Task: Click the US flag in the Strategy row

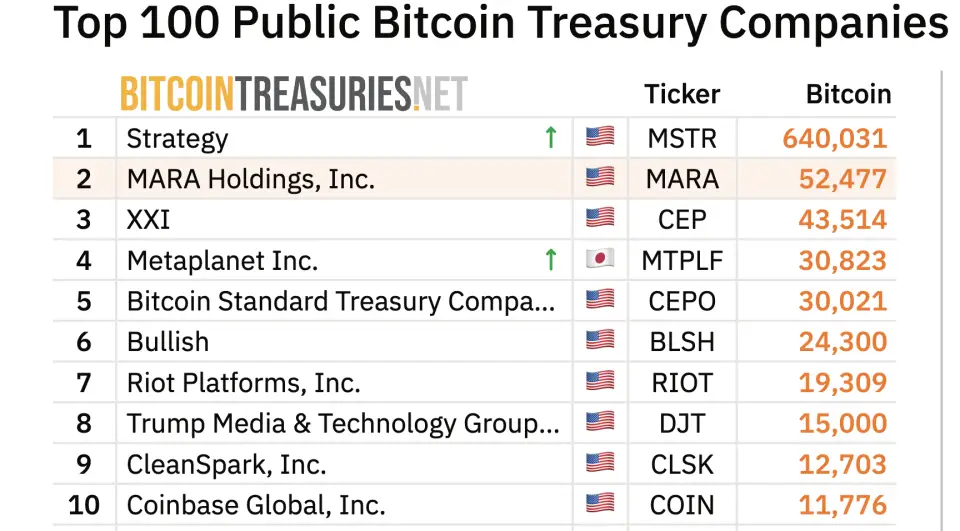Action: tap(600, 137)
